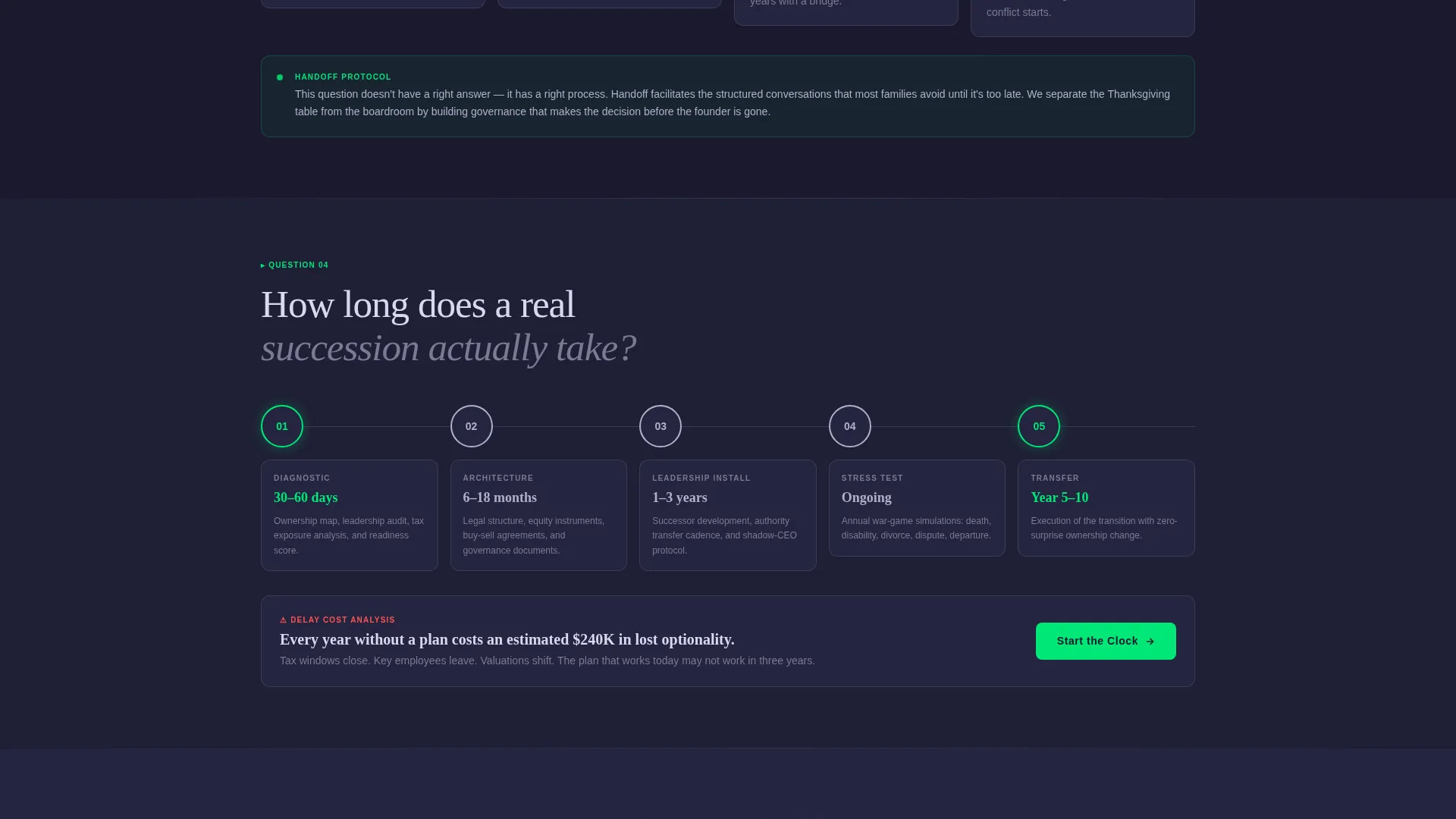Click the Handoff Protocol description paragraph

pos(733,103)
